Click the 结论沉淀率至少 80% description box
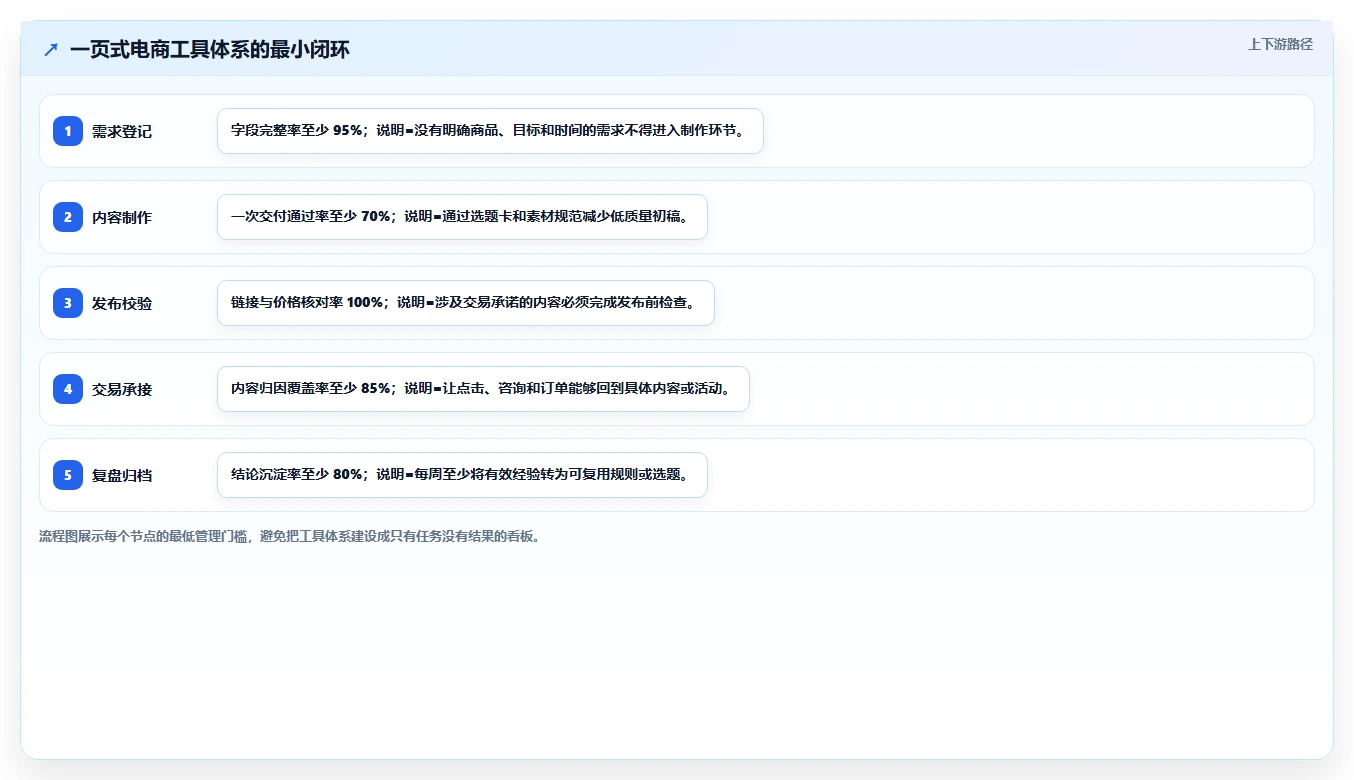 [462, 475]
